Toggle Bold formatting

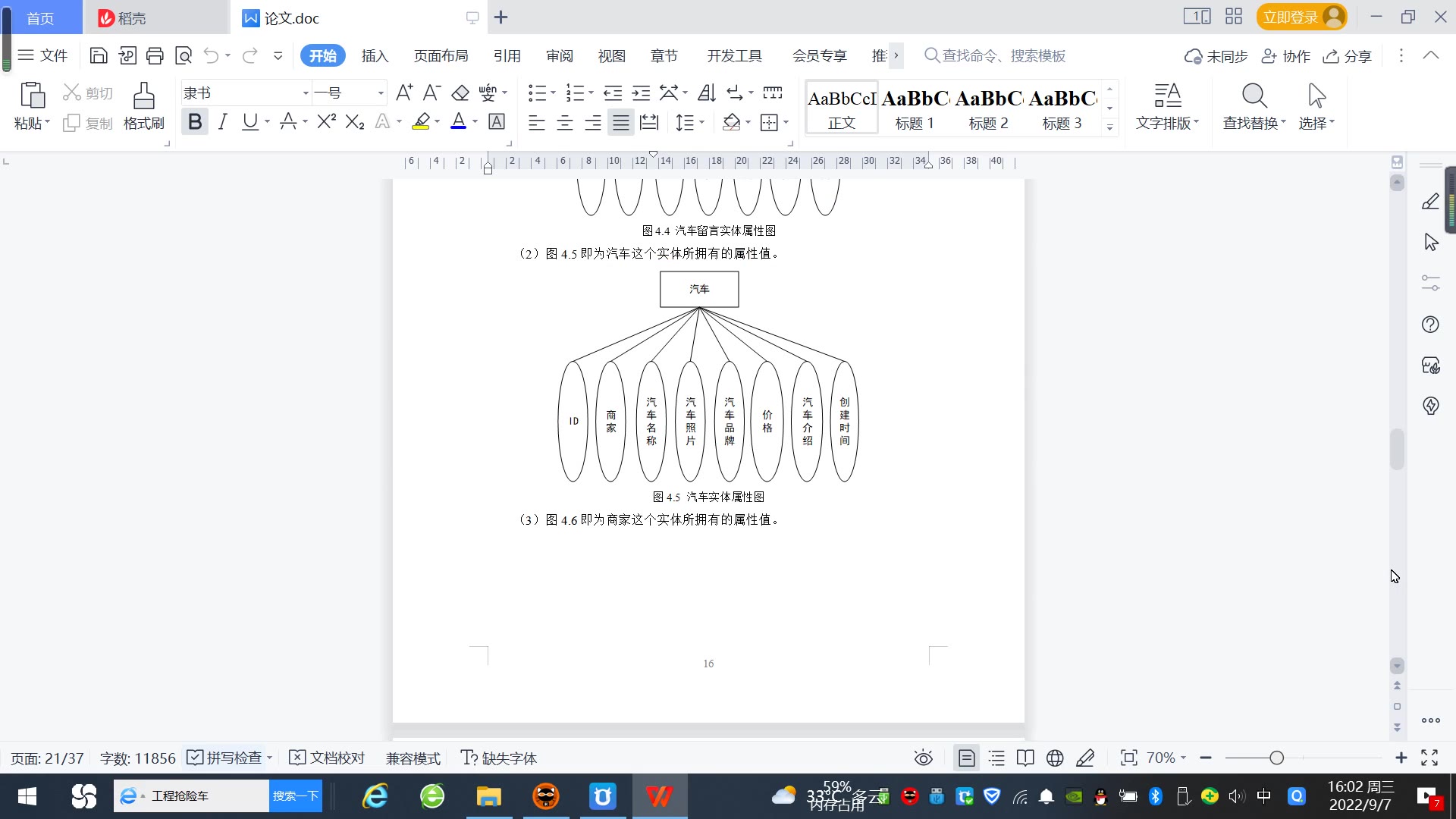(194, 121)
